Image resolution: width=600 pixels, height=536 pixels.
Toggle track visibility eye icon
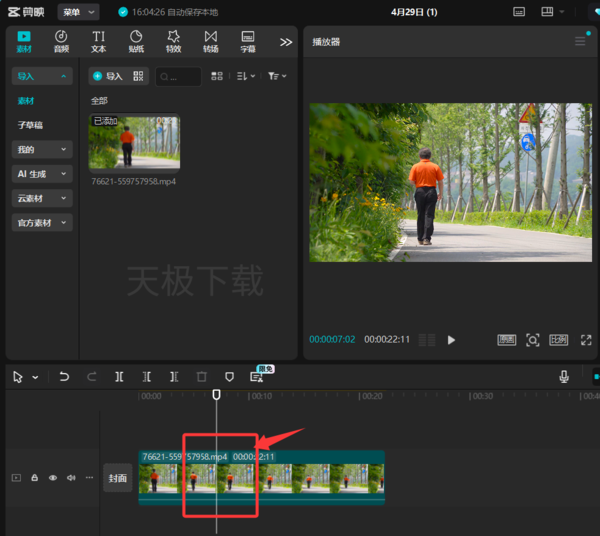[x=53, y=477]
